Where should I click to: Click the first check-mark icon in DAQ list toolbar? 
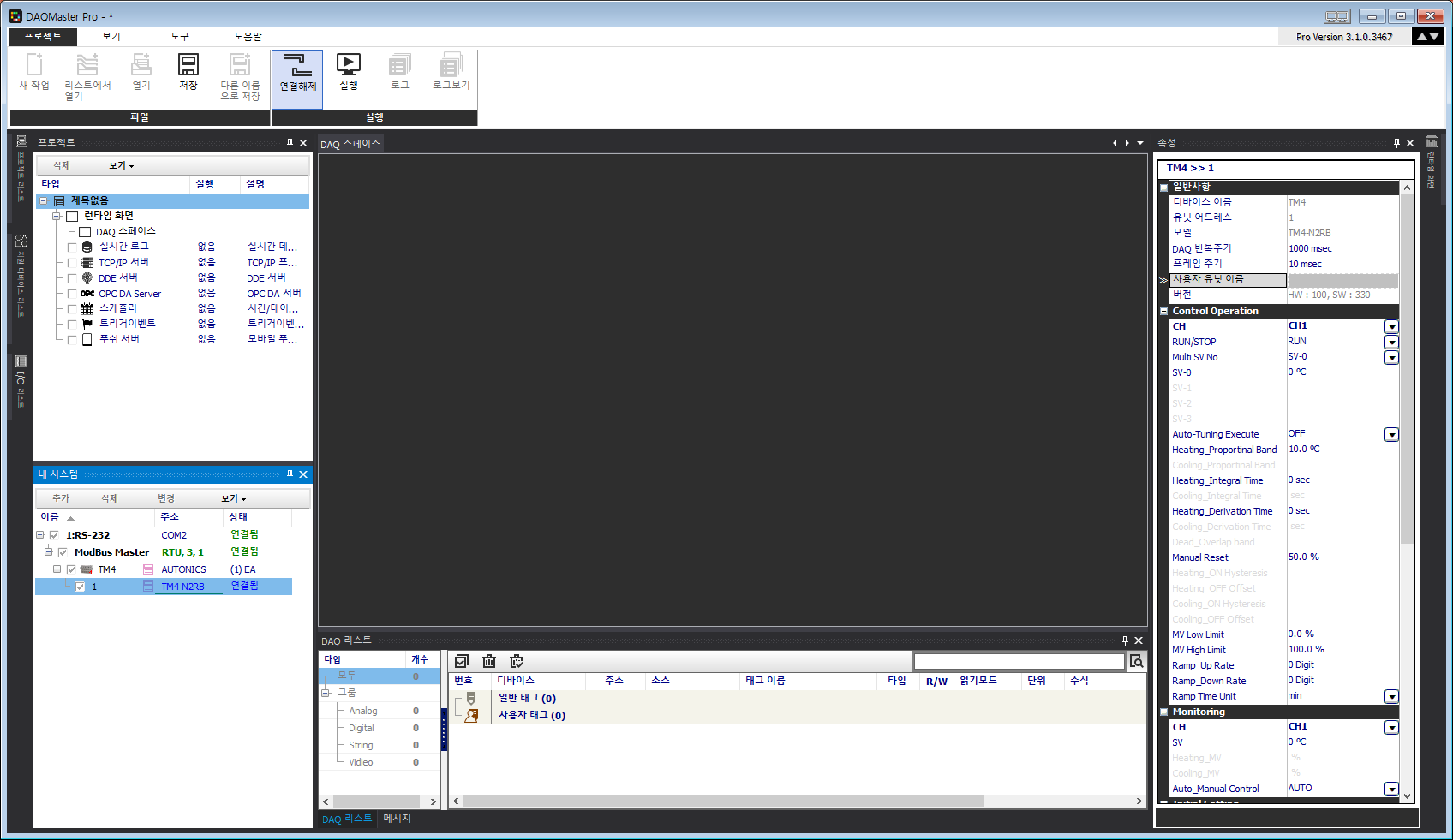click(x=462, y=661)
